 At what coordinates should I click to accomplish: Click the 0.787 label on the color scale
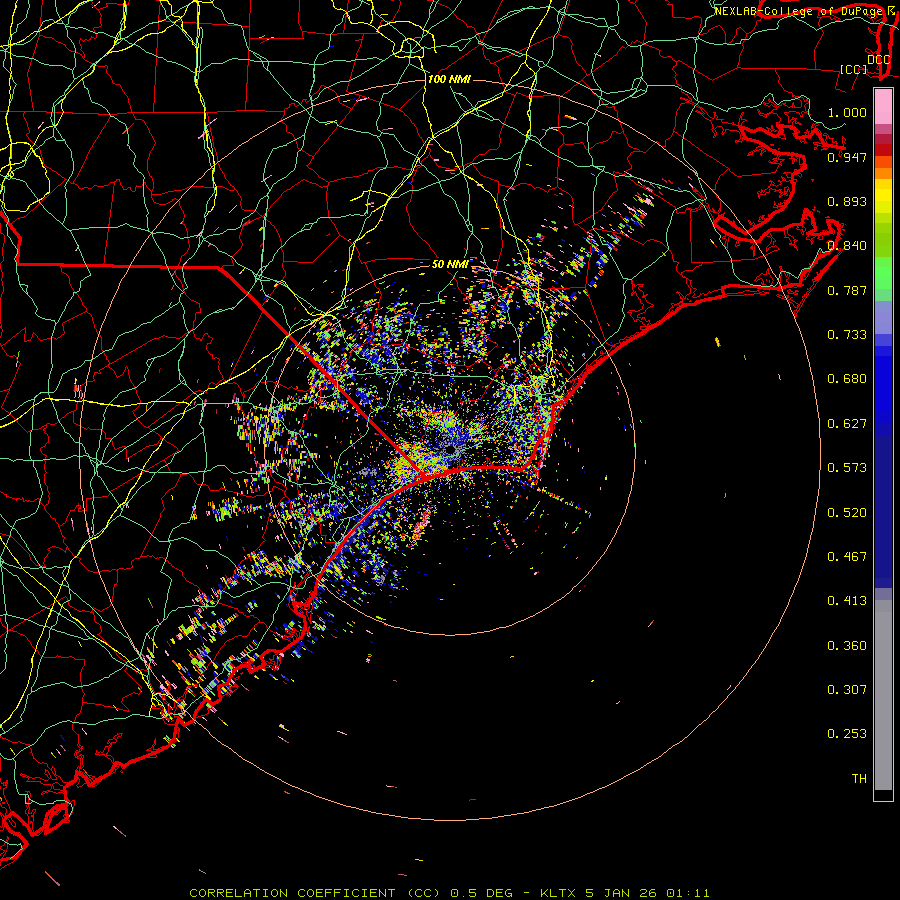click(847, 290)
